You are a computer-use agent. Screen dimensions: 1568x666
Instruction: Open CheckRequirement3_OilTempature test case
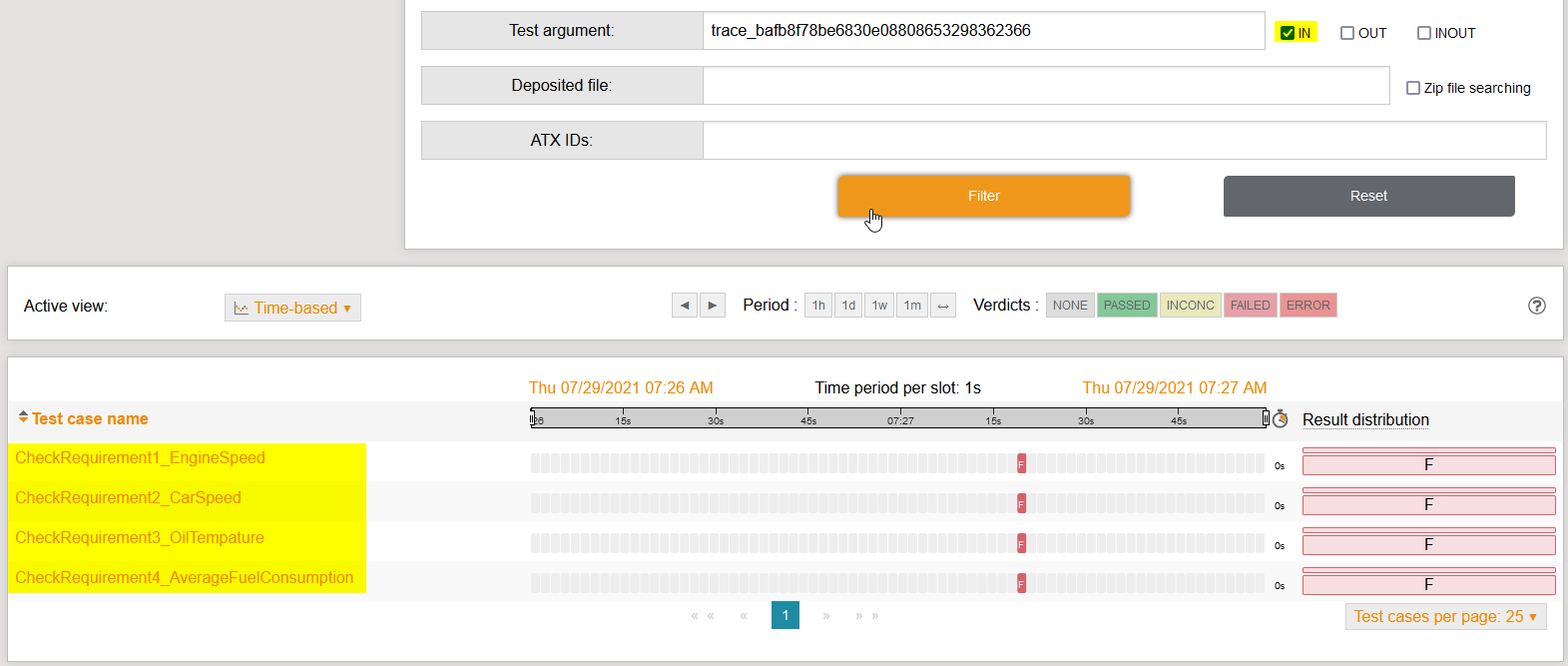click(140, 537)
